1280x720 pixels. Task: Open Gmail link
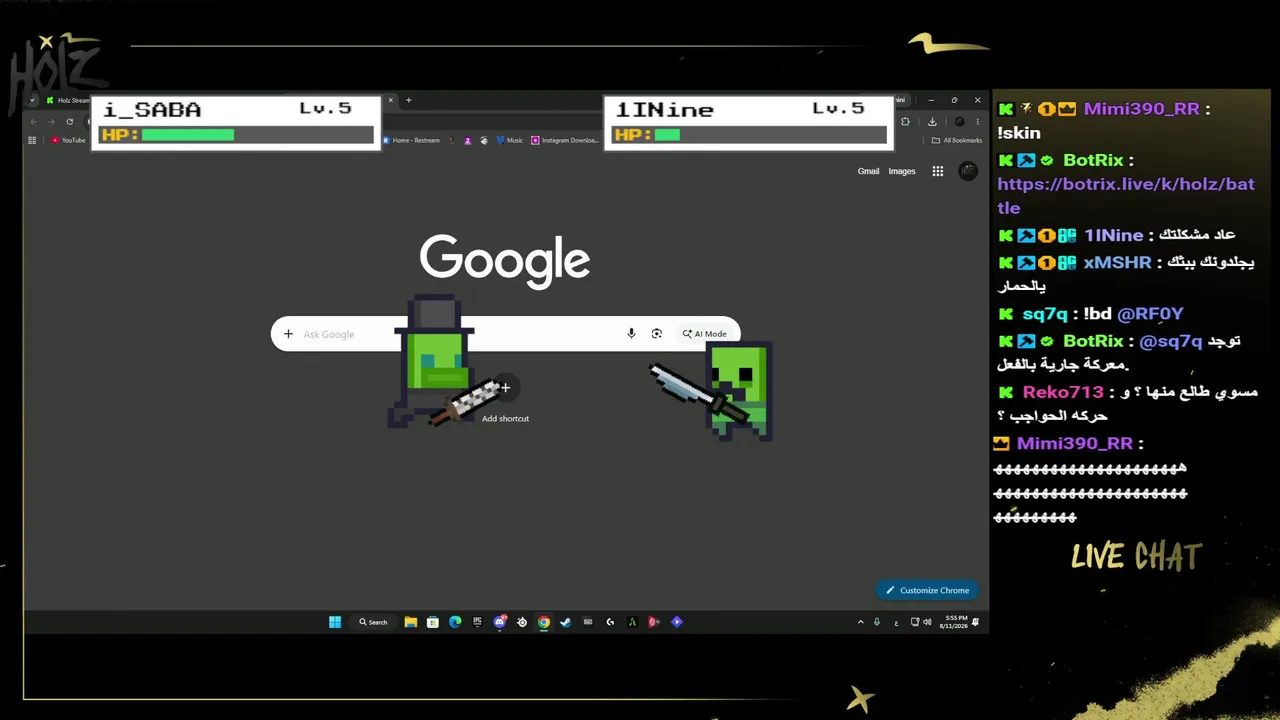click(868, 171)
